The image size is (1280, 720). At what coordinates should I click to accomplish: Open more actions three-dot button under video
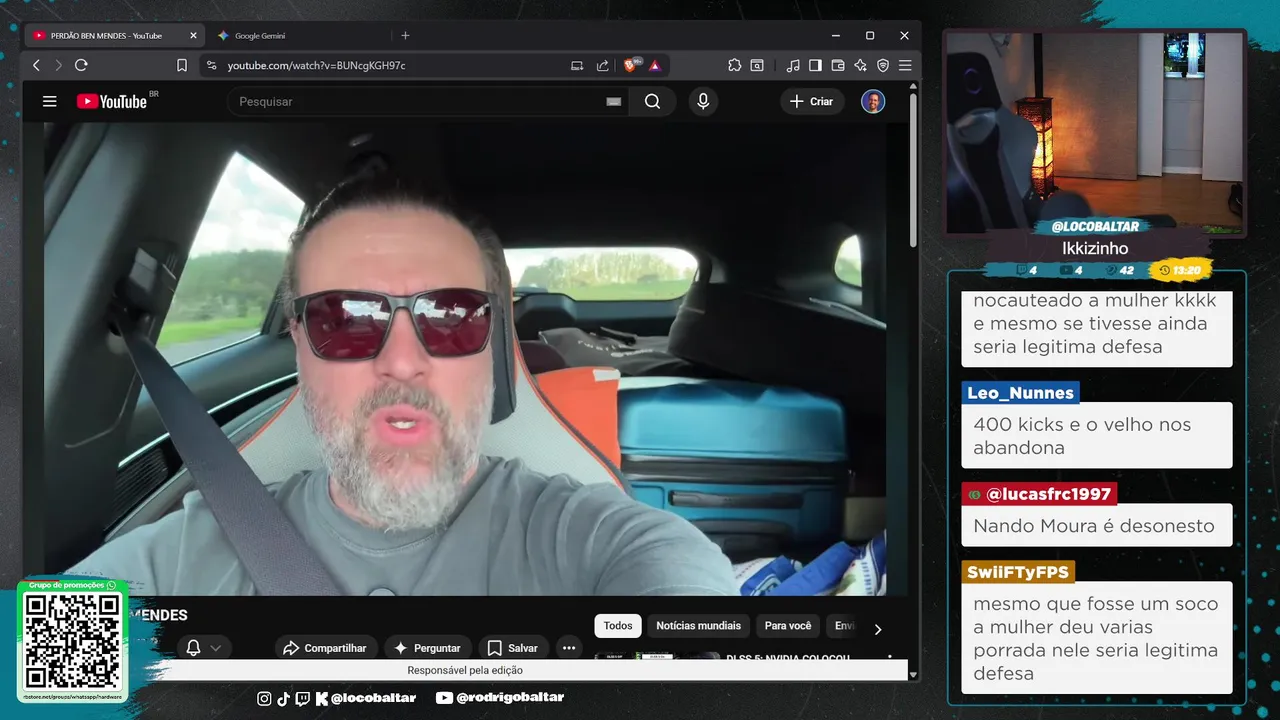pos(569,648)
